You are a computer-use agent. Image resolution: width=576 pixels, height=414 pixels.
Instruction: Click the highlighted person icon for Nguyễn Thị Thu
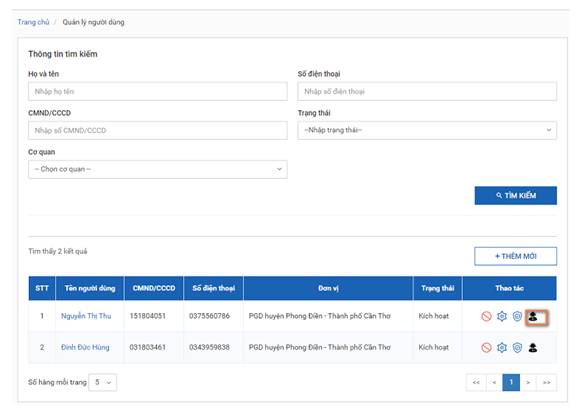(x=533, y=317)
